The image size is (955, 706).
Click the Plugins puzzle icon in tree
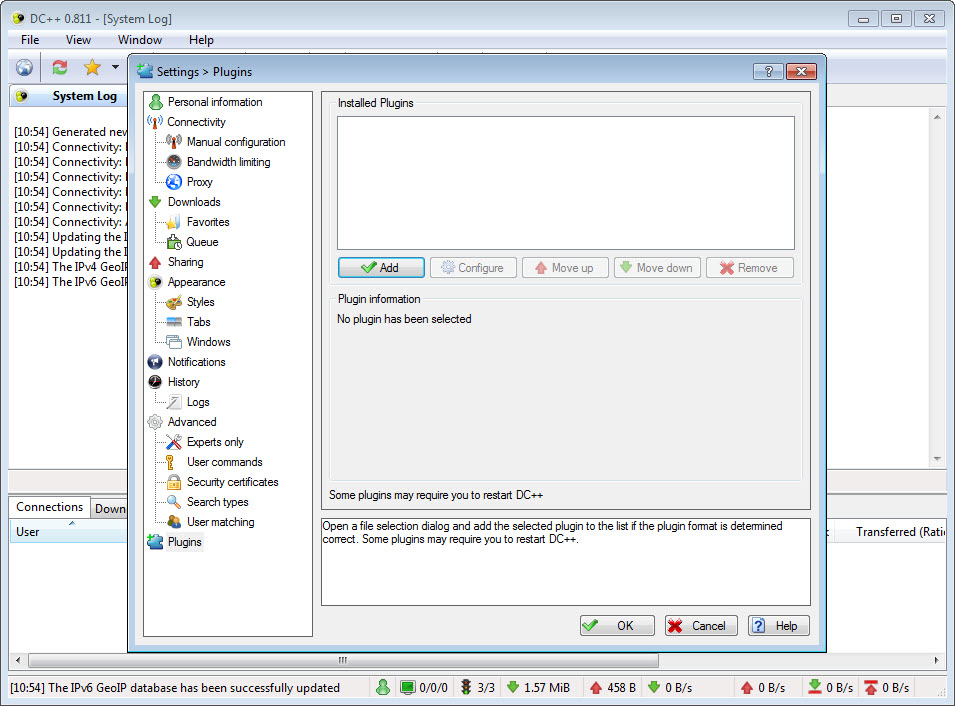155,542
